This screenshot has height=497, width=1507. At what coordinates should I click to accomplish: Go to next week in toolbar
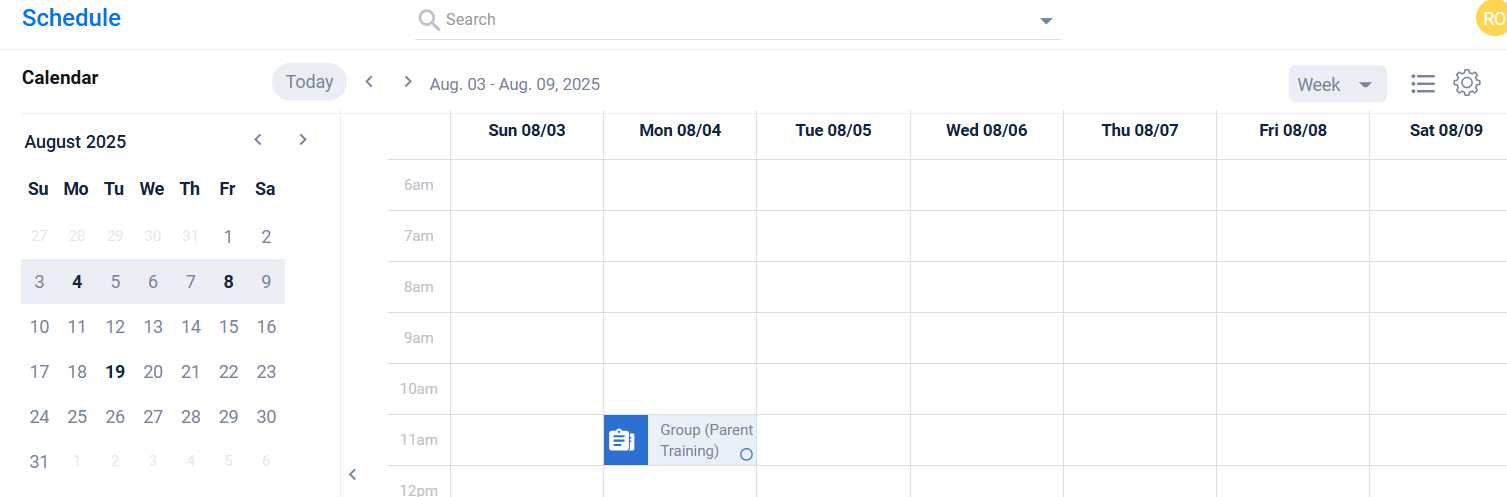pyautogui.click(x=407, y=82)
